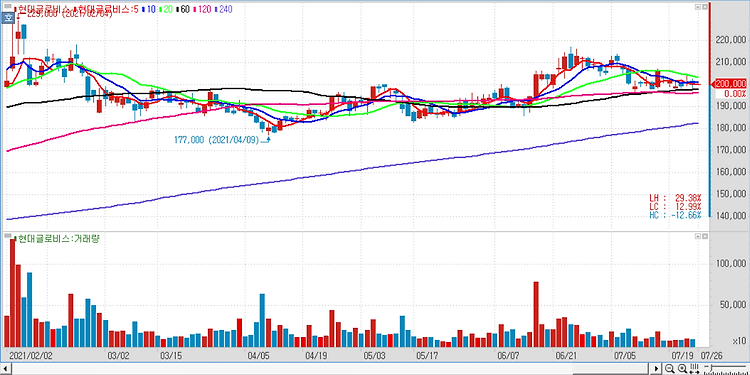This screenshot has width=750, height=375.
Task: Click the LH : 29.38% statistic
Action: (x=675, y=198)
